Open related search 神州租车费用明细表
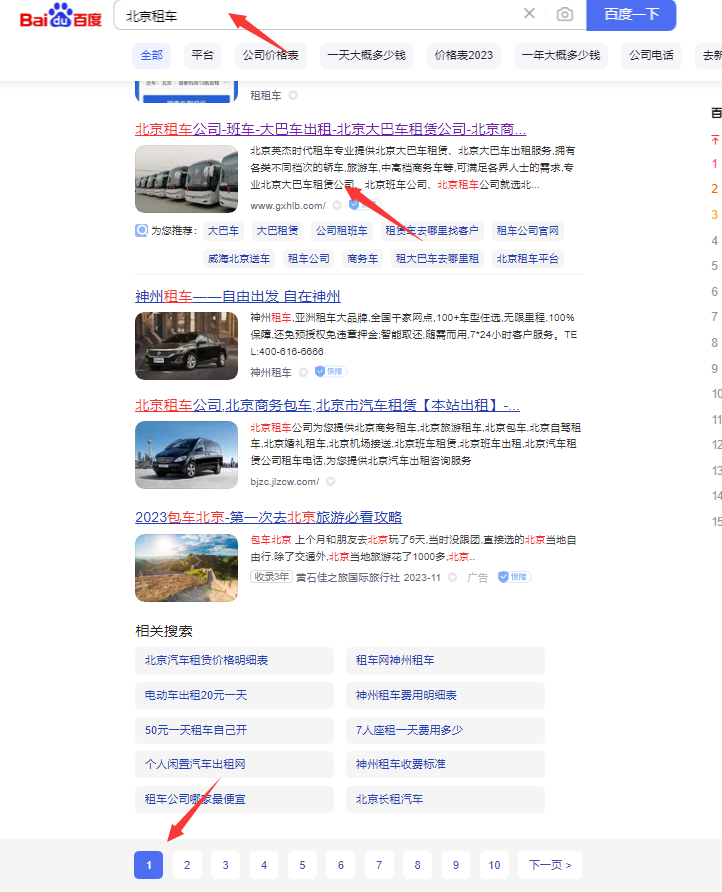The width and height of the screenshot is (722, 892). coord(445,695)
